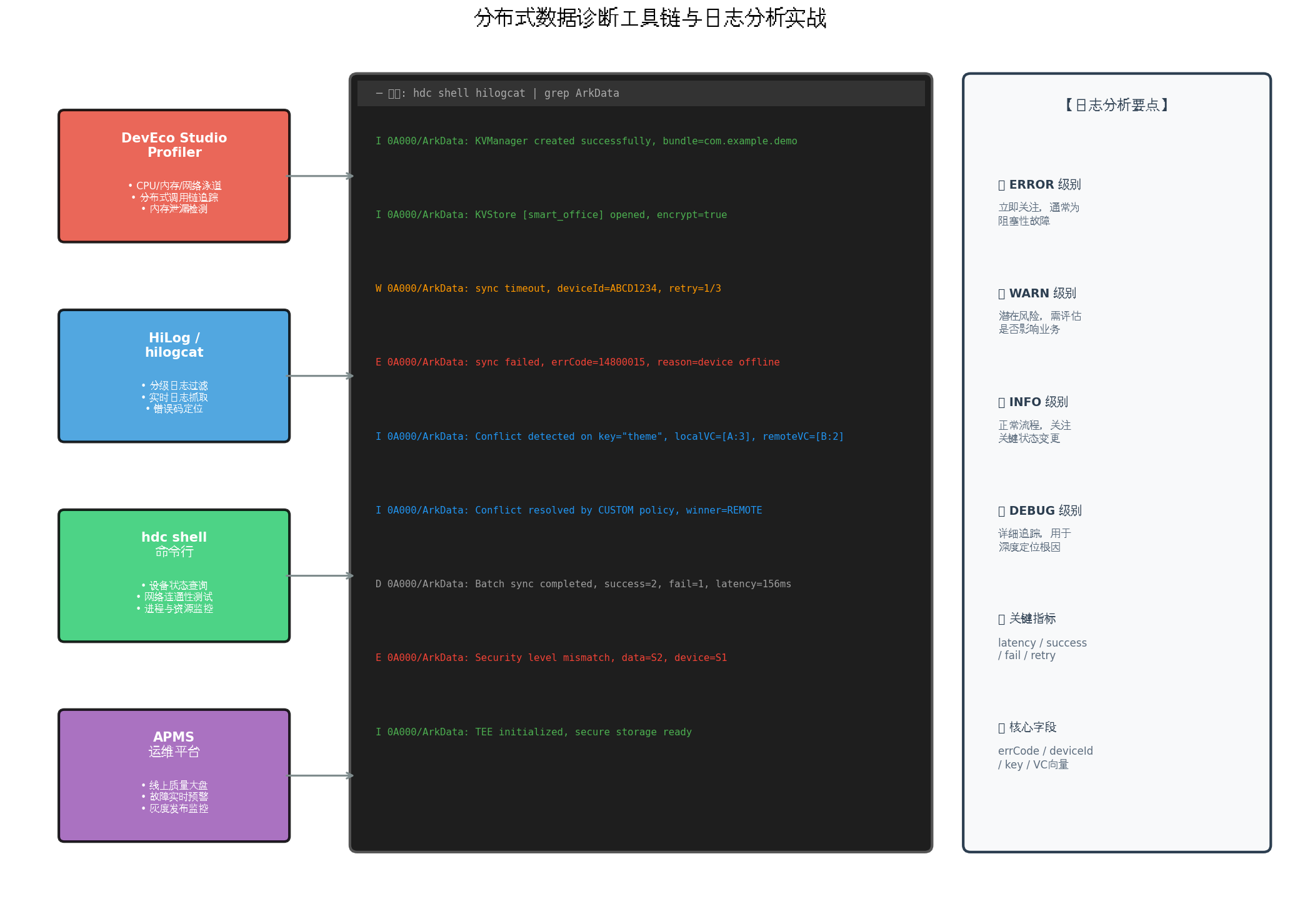
Task: Select text 'errCode / deviceId / key / VC向量'
Action: tap(1046, 758)
